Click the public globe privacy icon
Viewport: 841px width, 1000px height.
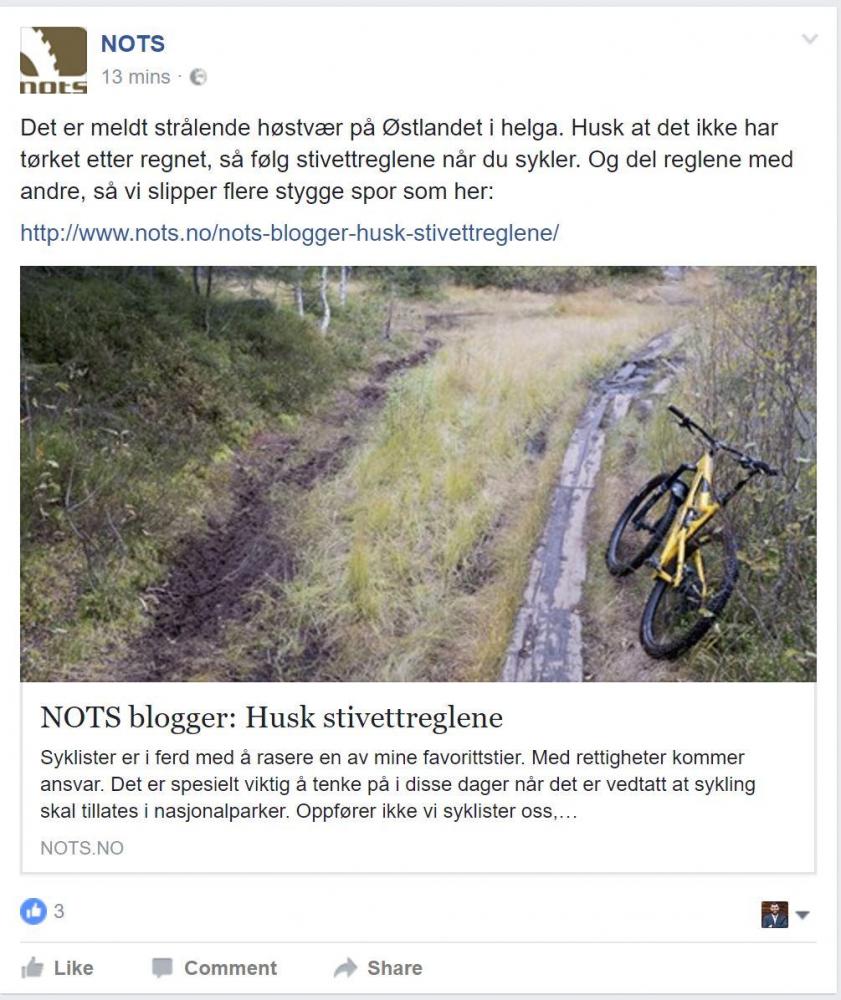198,77
